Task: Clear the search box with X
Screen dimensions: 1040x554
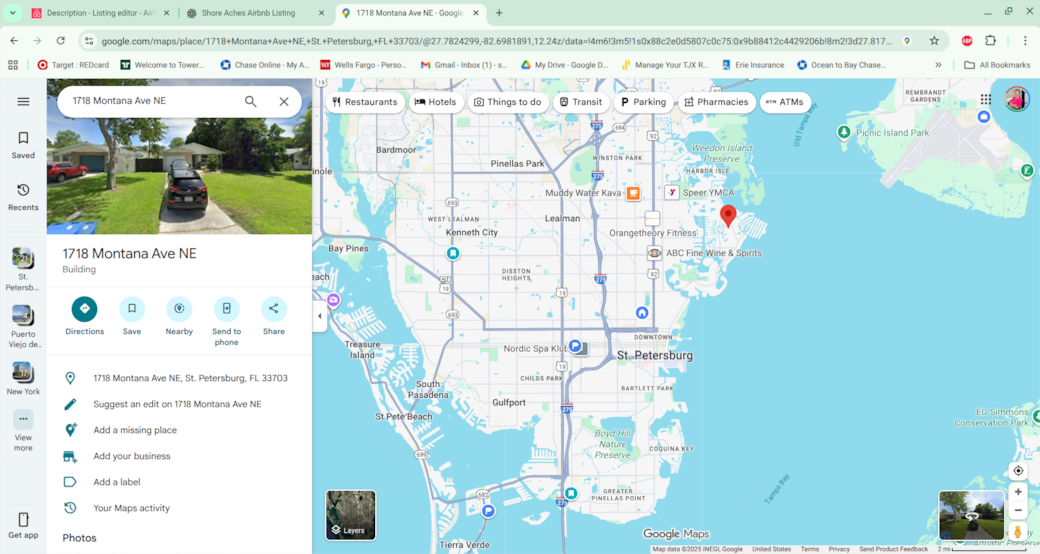Action: (284, 101)
